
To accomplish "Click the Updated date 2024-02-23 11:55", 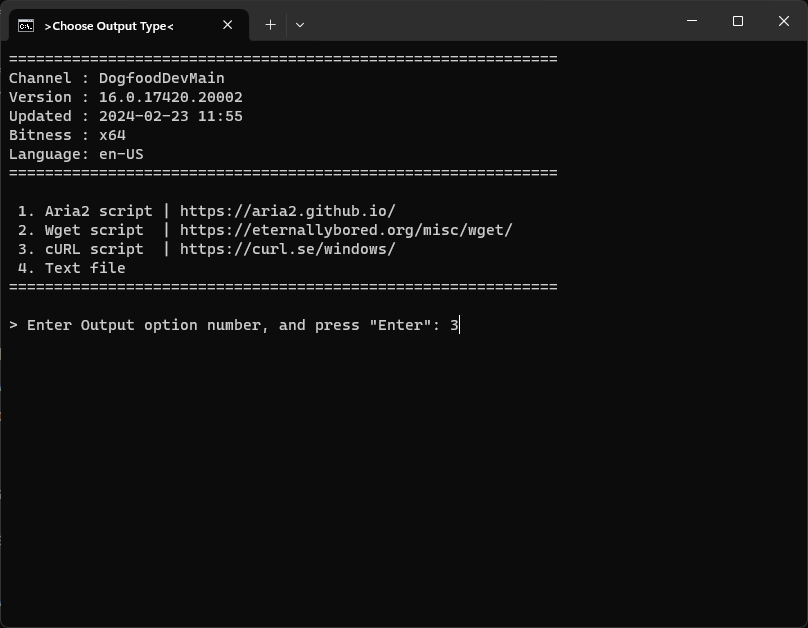I will [171, 116].
